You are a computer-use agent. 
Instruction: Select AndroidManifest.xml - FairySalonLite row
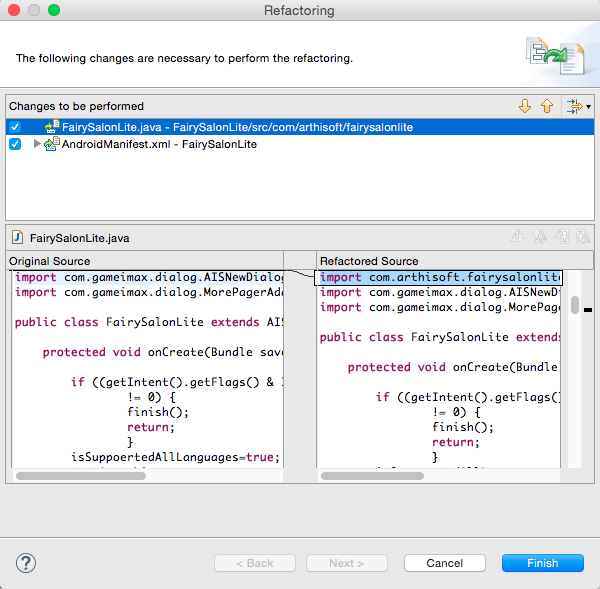(300, 144)
